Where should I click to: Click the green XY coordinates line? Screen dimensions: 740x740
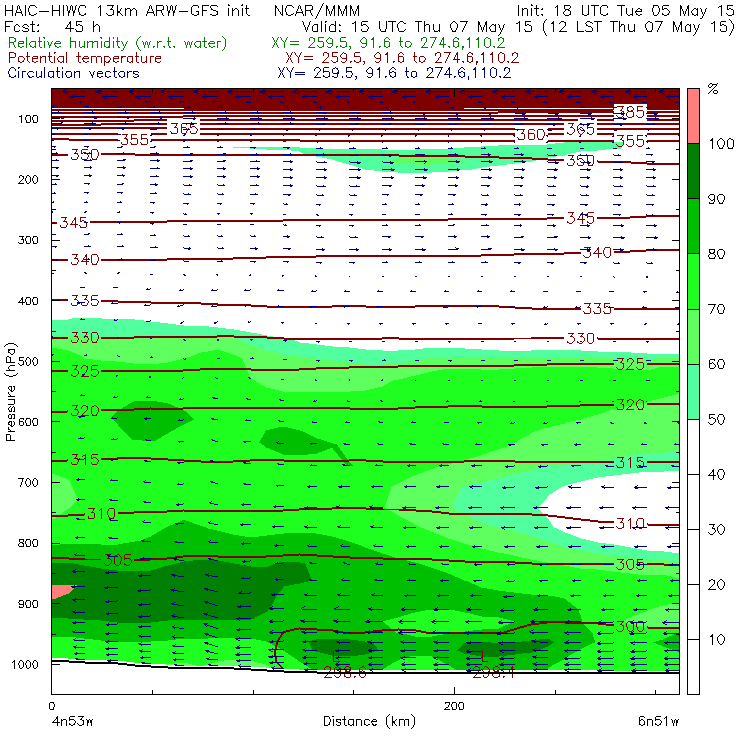388,43
